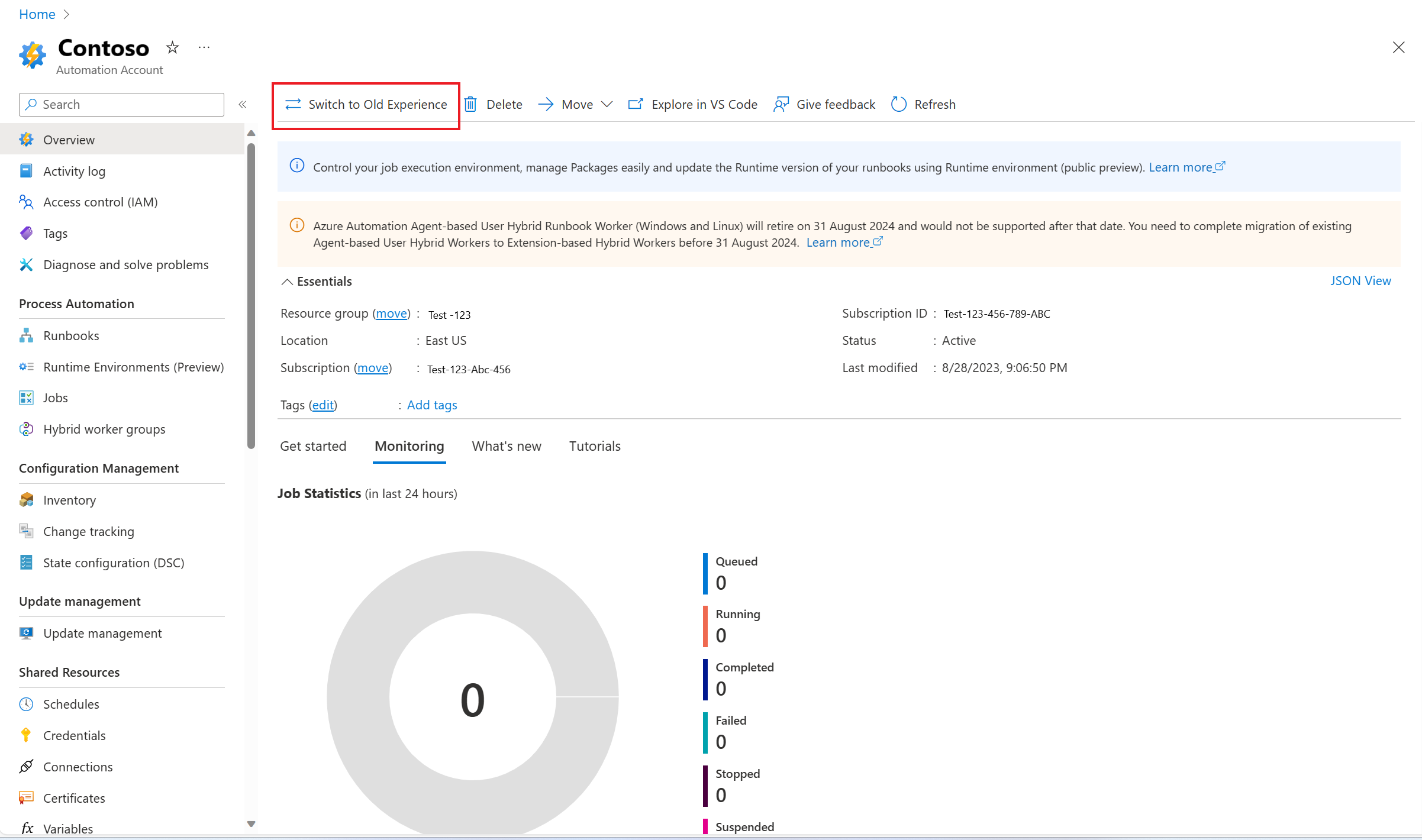
Task: Open the What's new tab
Action: [x=507, y=446]
